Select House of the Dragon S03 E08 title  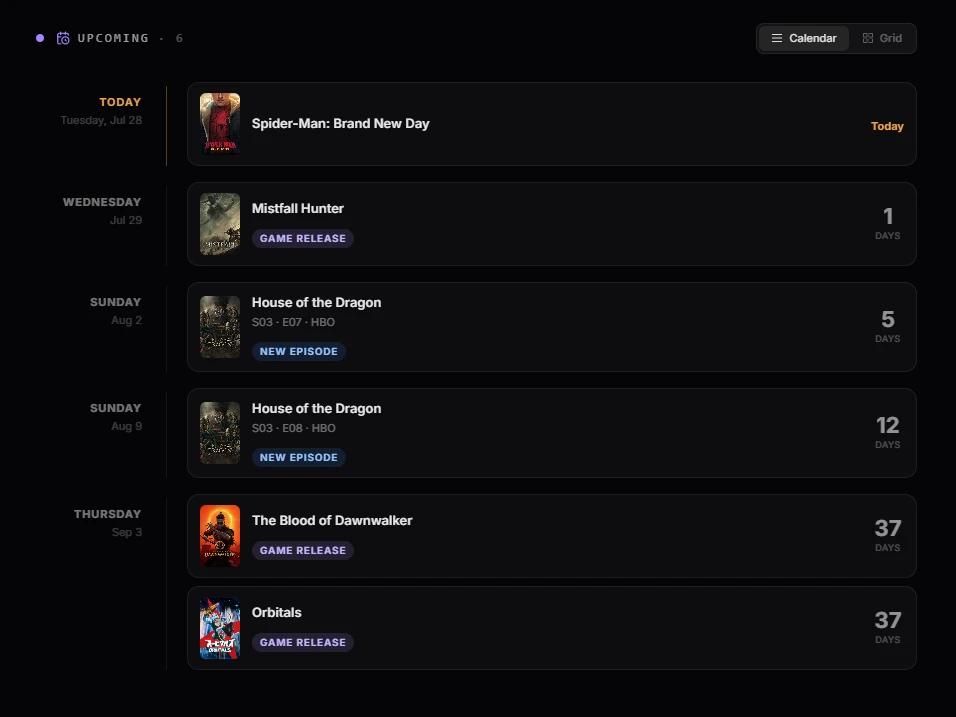tap(316, 409)
